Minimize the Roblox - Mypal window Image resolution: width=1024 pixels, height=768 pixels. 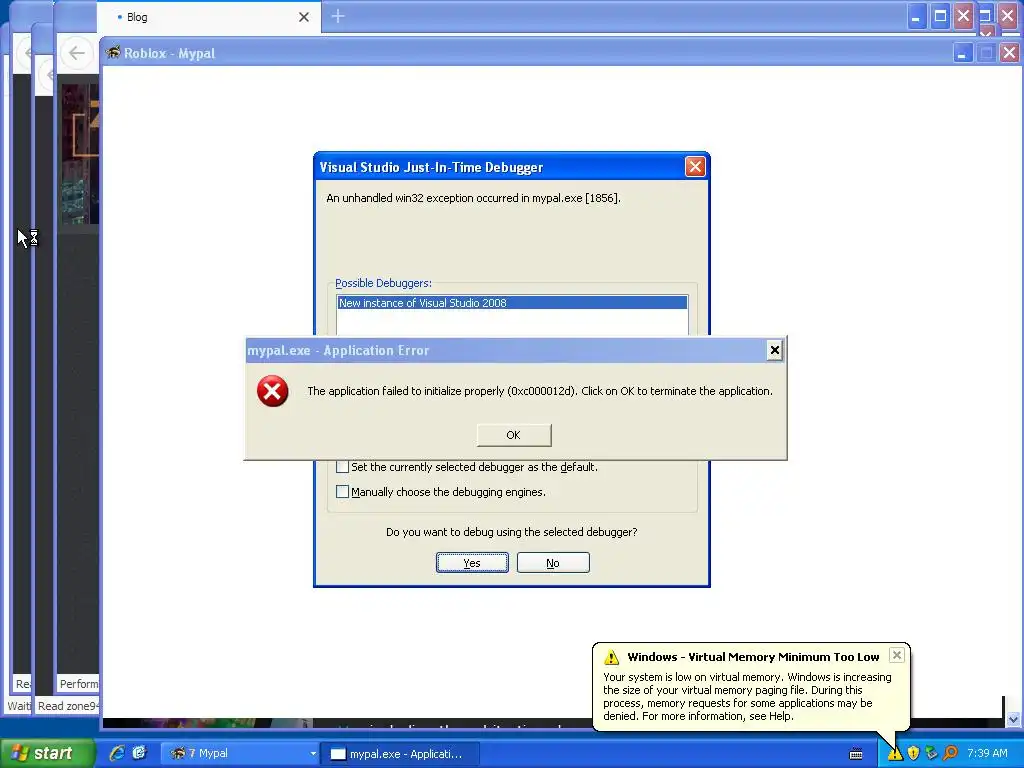(x=962, y=54)
